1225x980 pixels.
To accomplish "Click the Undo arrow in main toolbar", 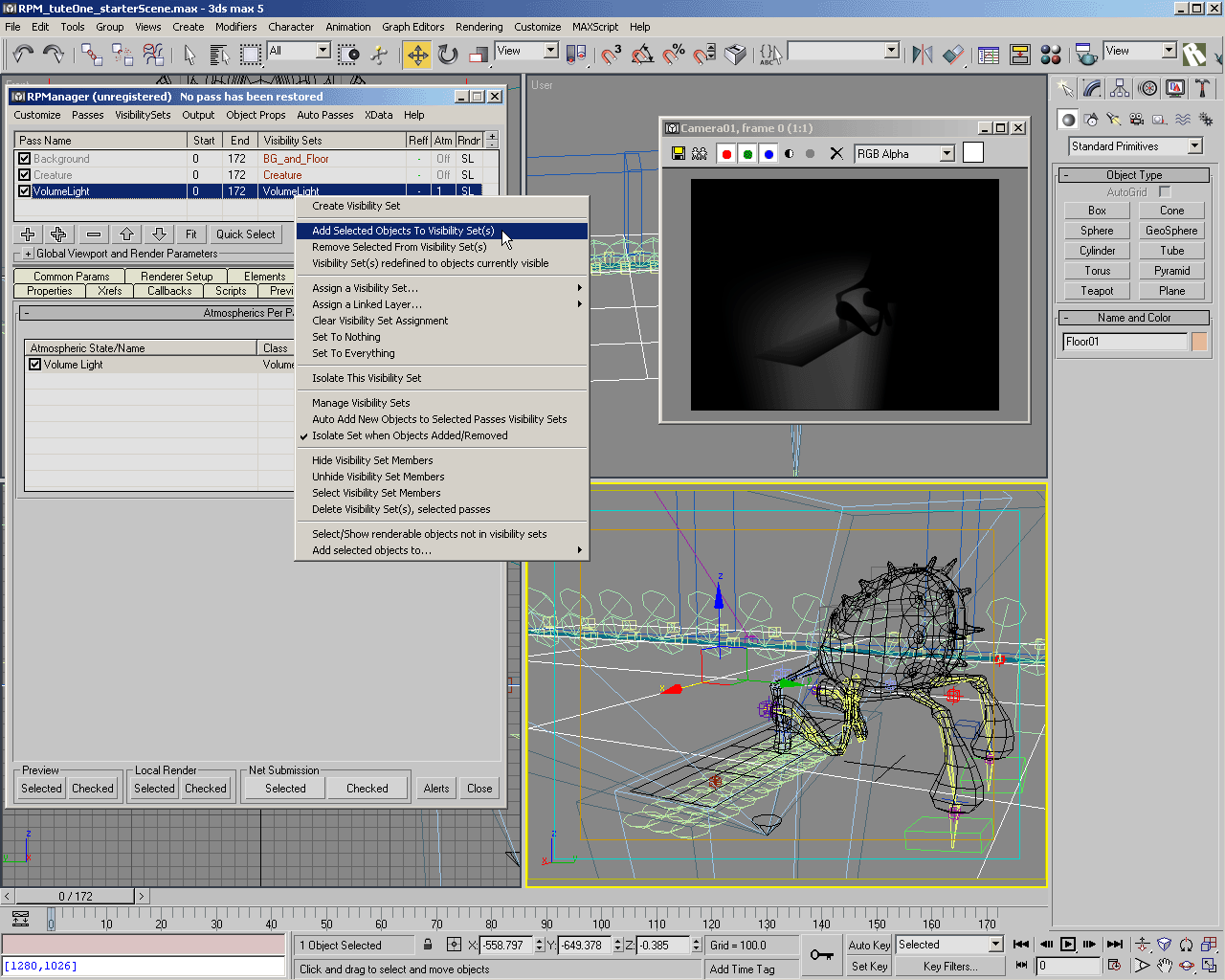I will [x=23, y=54].
